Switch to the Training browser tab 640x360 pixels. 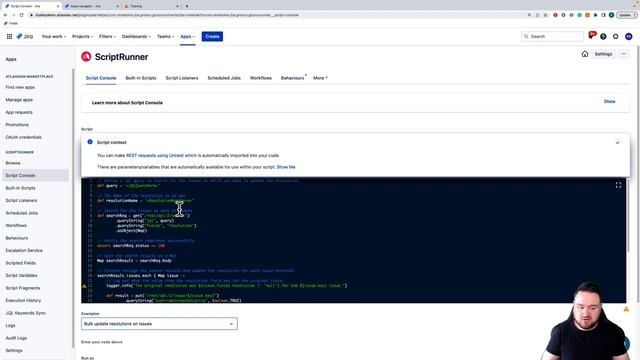(x=151, y=6)
